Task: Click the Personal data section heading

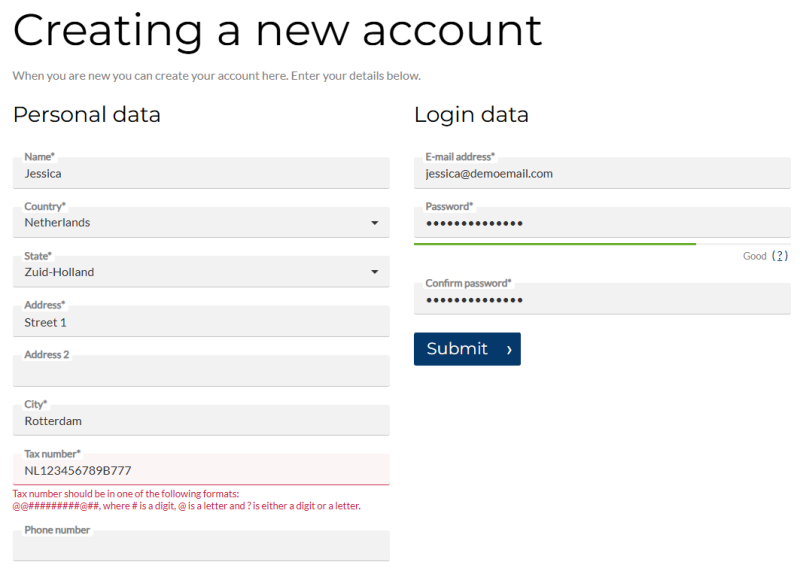Action: 87,115
